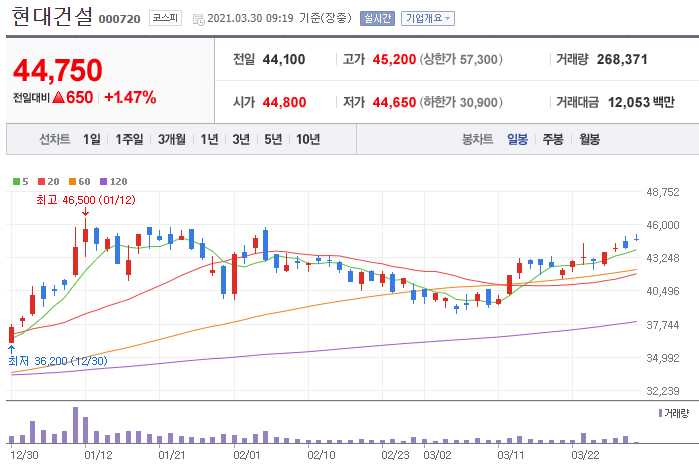Switch to 주봉 weekly candle chart
This screenshot has height=470, width=699.
(x=553, y=139)
